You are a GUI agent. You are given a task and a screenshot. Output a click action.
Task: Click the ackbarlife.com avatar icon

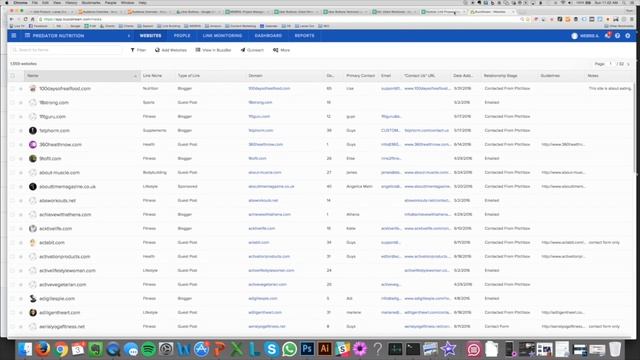pyautogui.click(x=33, y=229)
